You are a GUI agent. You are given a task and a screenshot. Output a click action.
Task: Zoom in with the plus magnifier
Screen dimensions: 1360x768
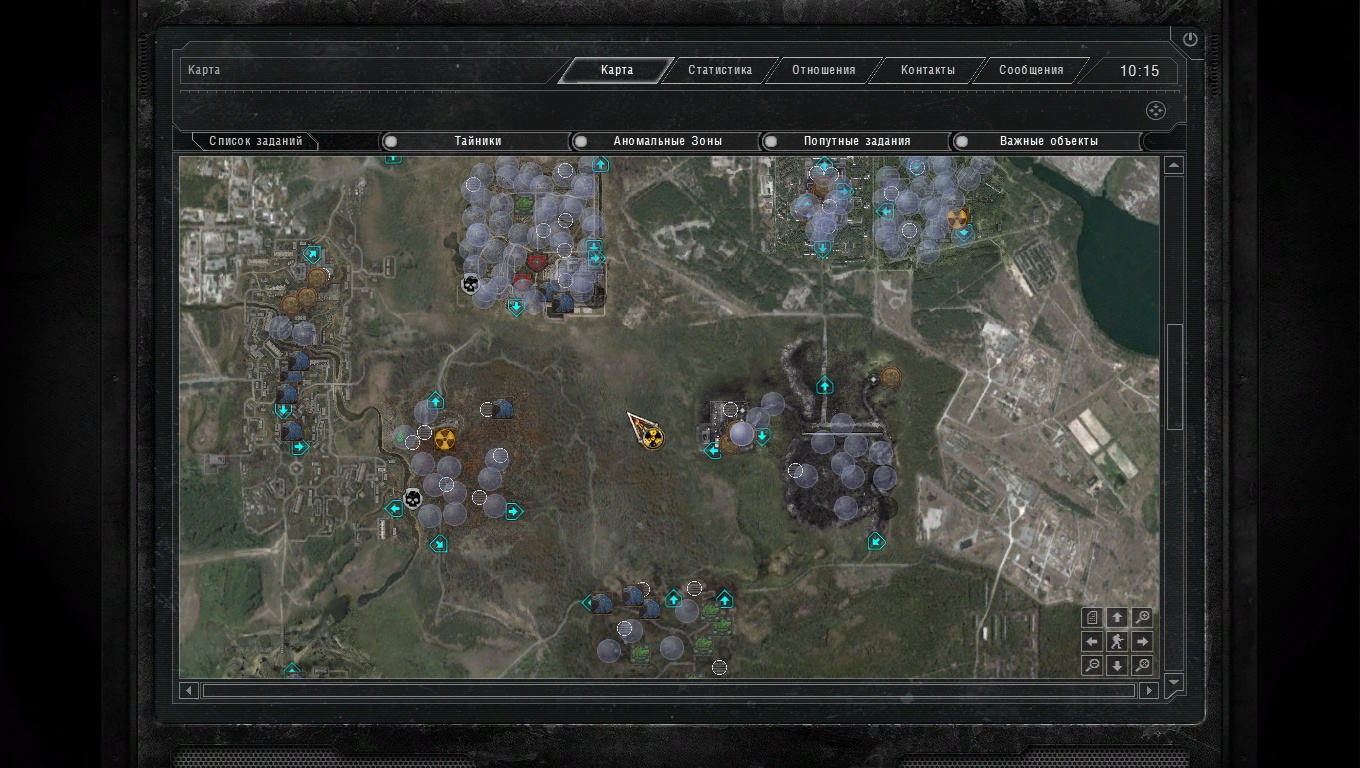1142,617
